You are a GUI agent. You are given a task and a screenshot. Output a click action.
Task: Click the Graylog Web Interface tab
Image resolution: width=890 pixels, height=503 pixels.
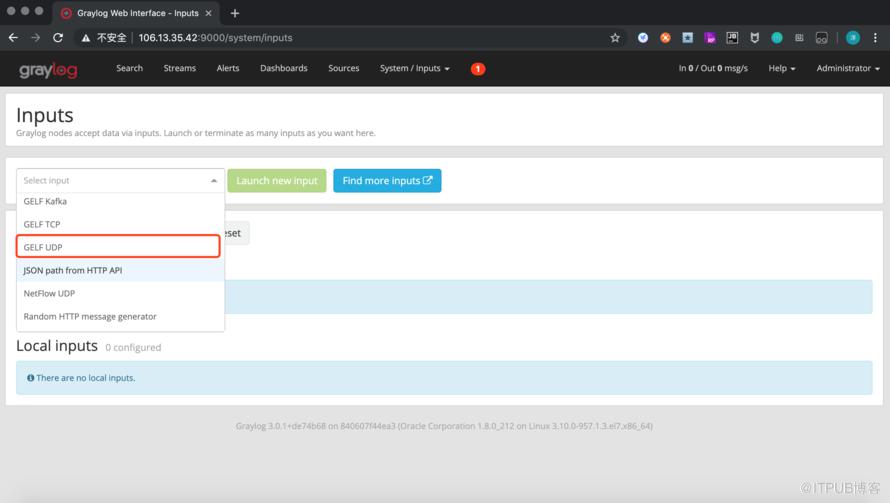137,13
